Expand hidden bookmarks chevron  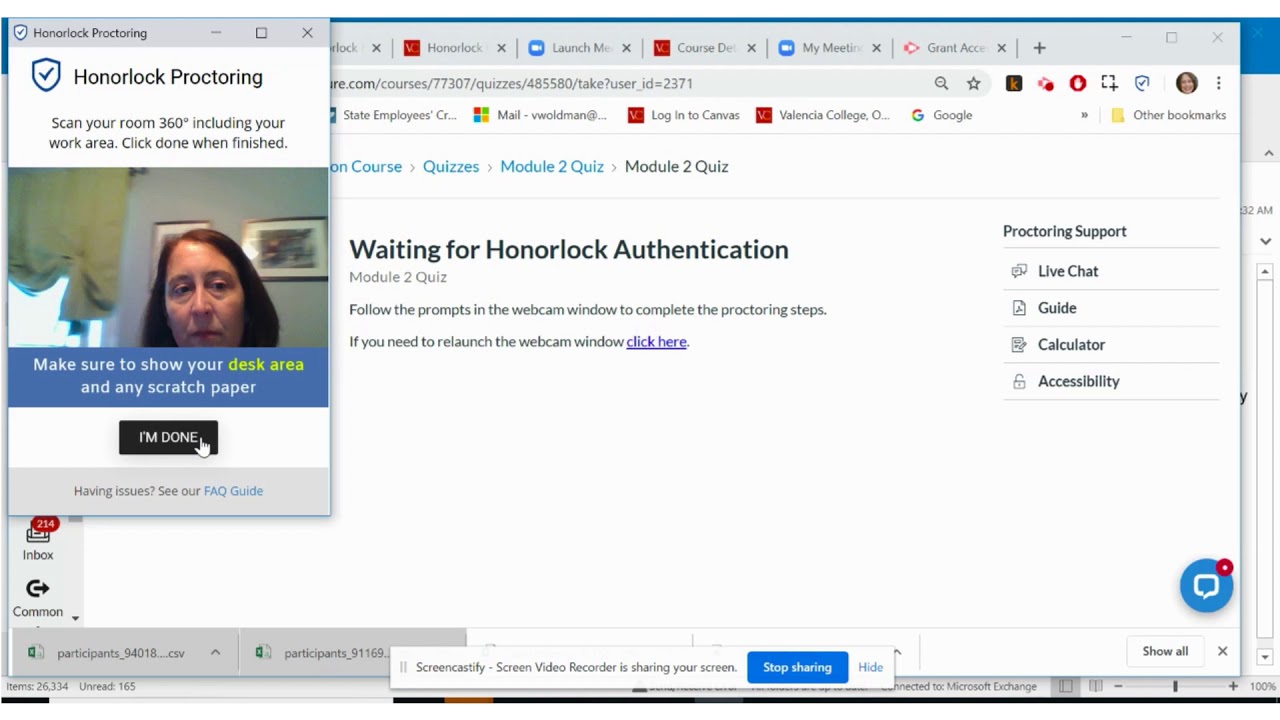coord(1084,115)
